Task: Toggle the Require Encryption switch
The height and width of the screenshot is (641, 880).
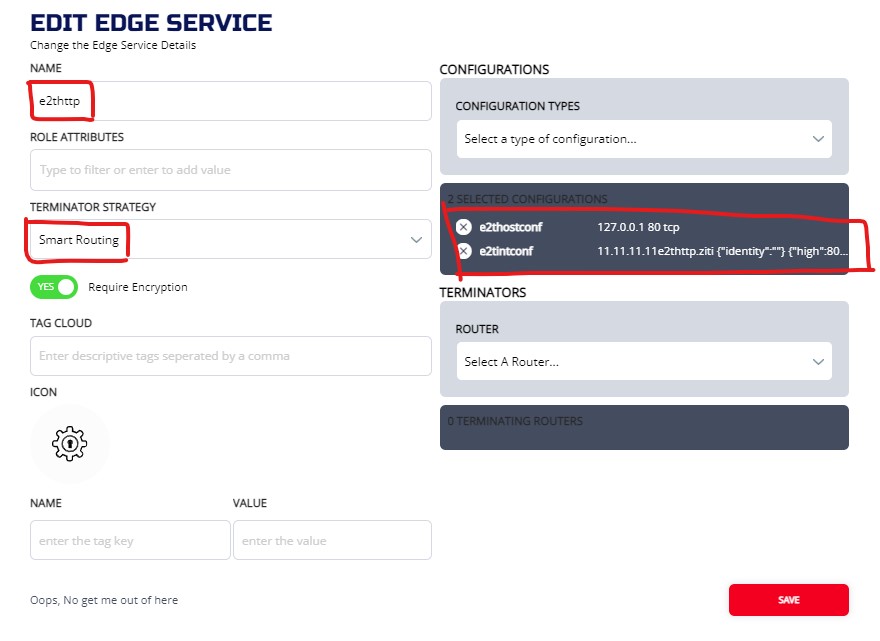Action: click(x=54, y=287)
